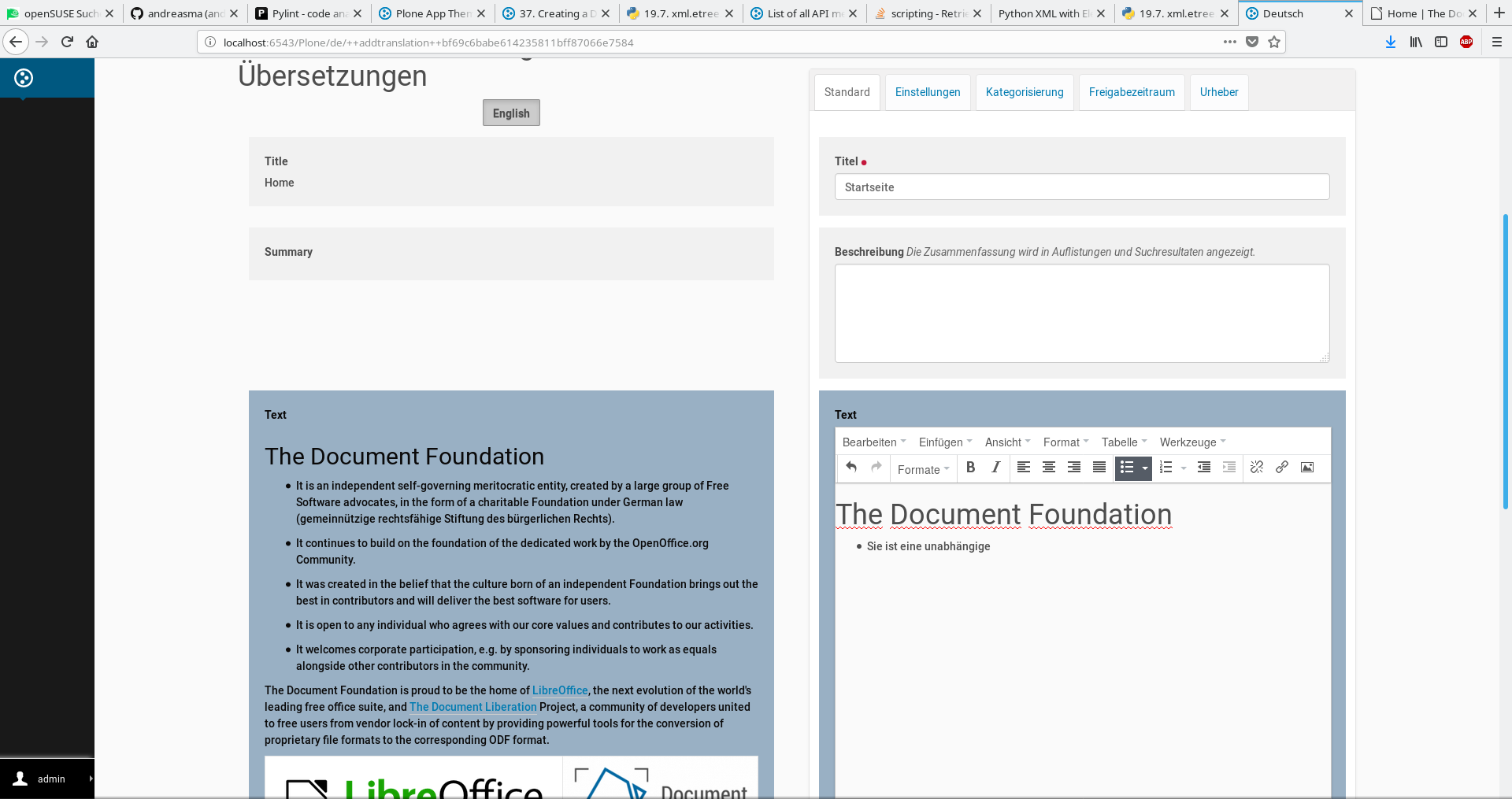1512x799 pixels.
Task: Click the numbered list icon
Action: [1166, 468]
